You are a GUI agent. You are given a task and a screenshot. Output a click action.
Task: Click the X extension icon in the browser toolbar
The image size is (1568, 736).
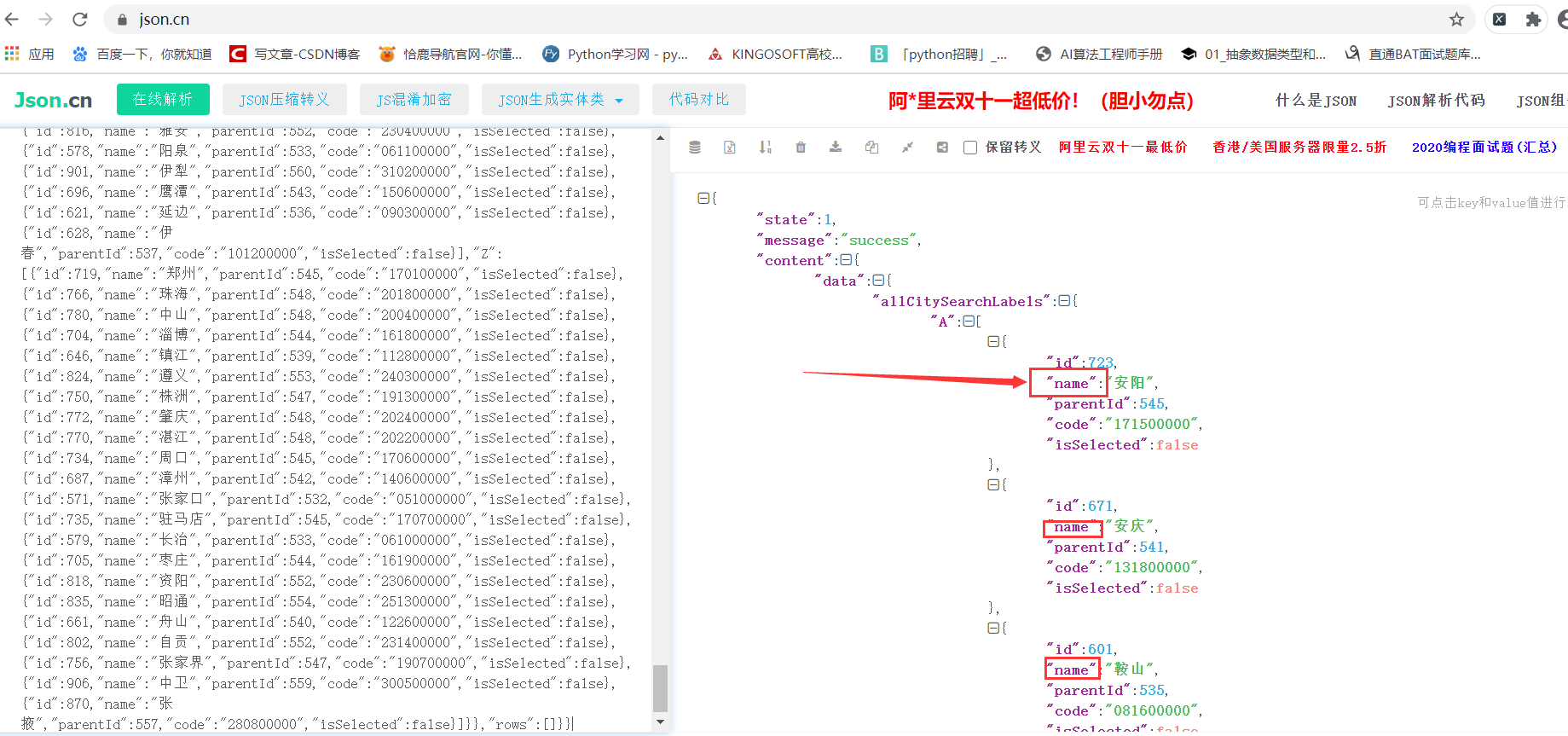1500,19
